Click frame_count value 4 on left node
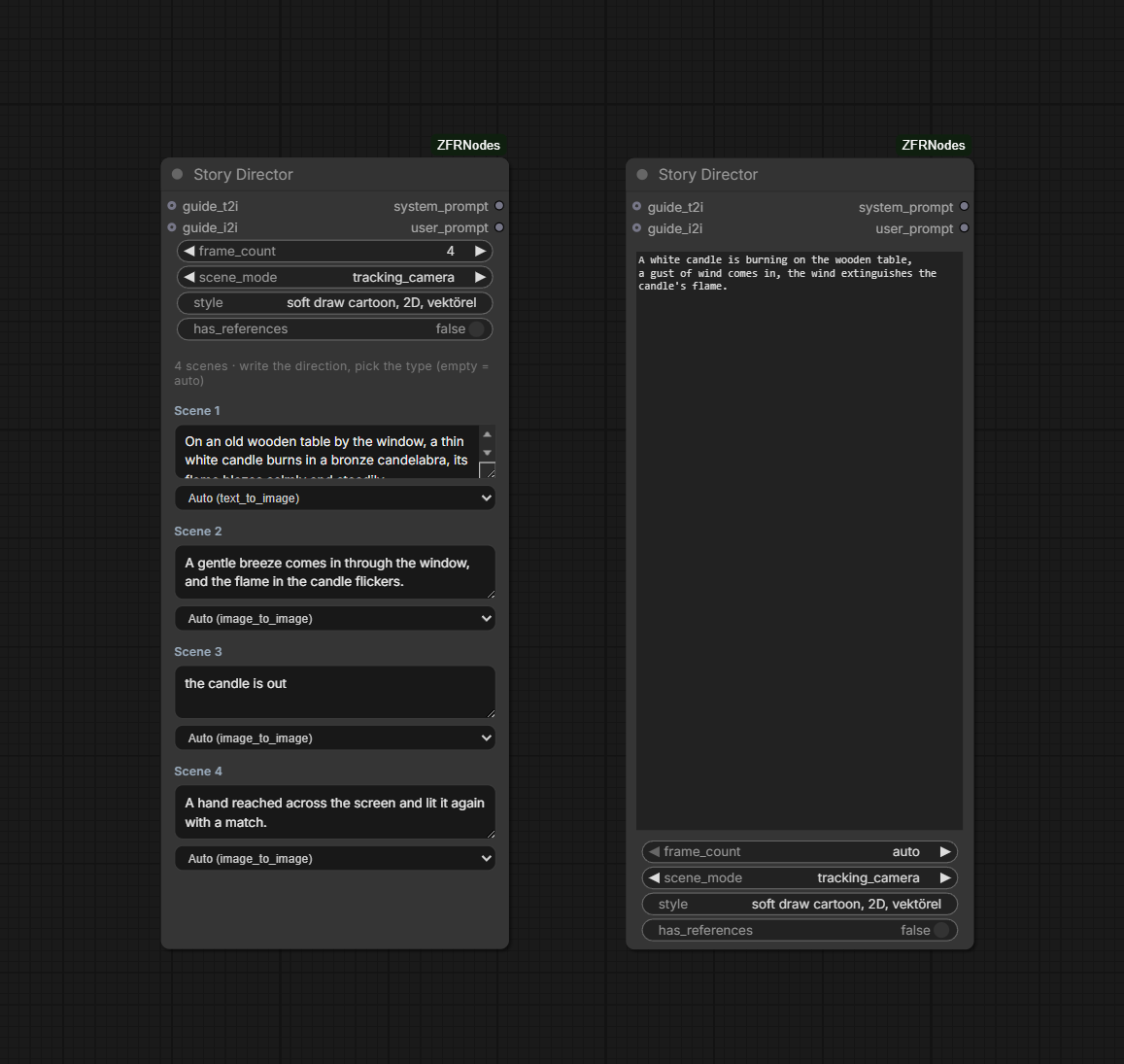 click(x=450, y=251)
